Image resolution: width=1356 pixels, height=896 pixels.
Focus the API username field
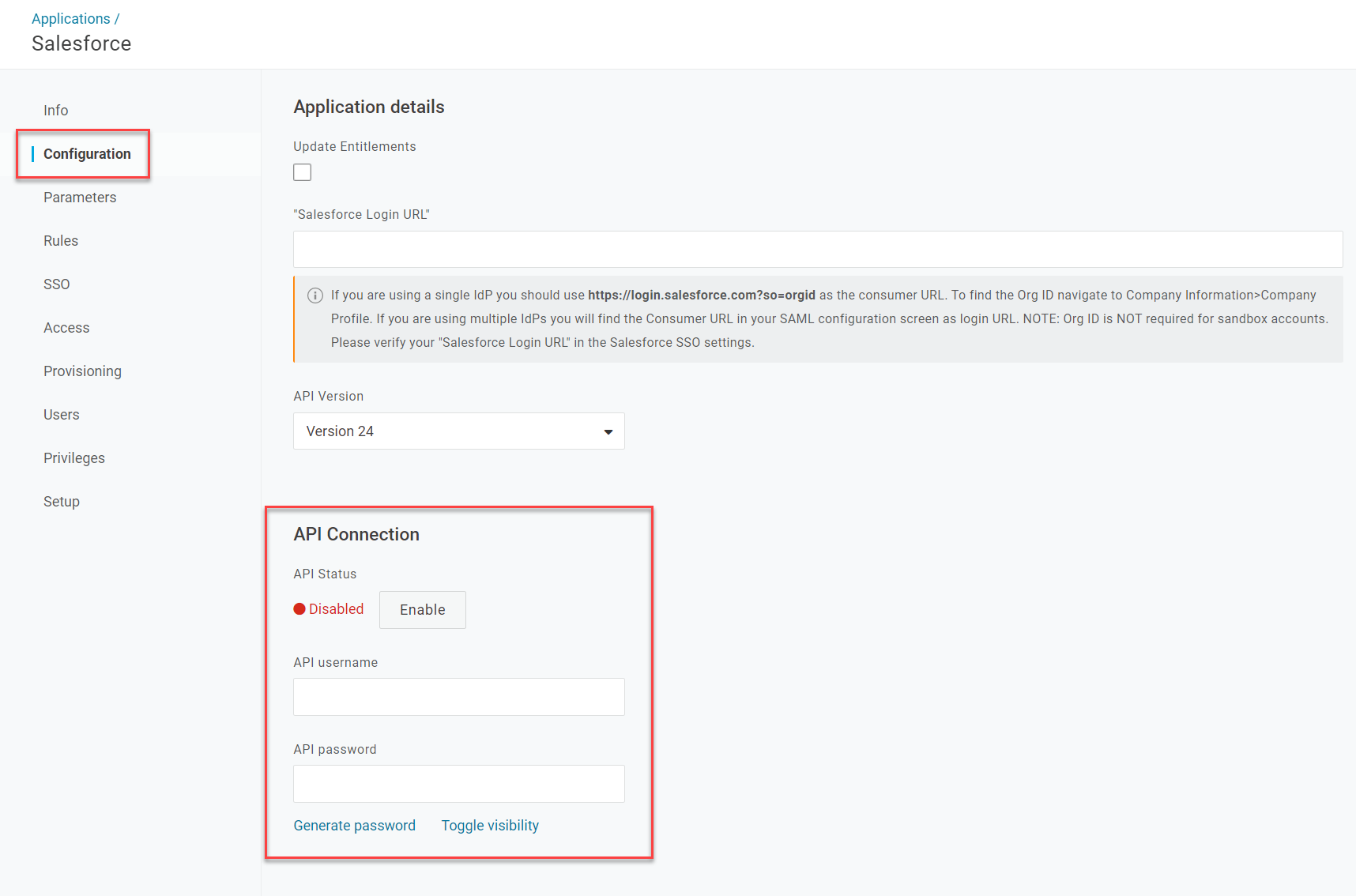[x=459, y=697]
